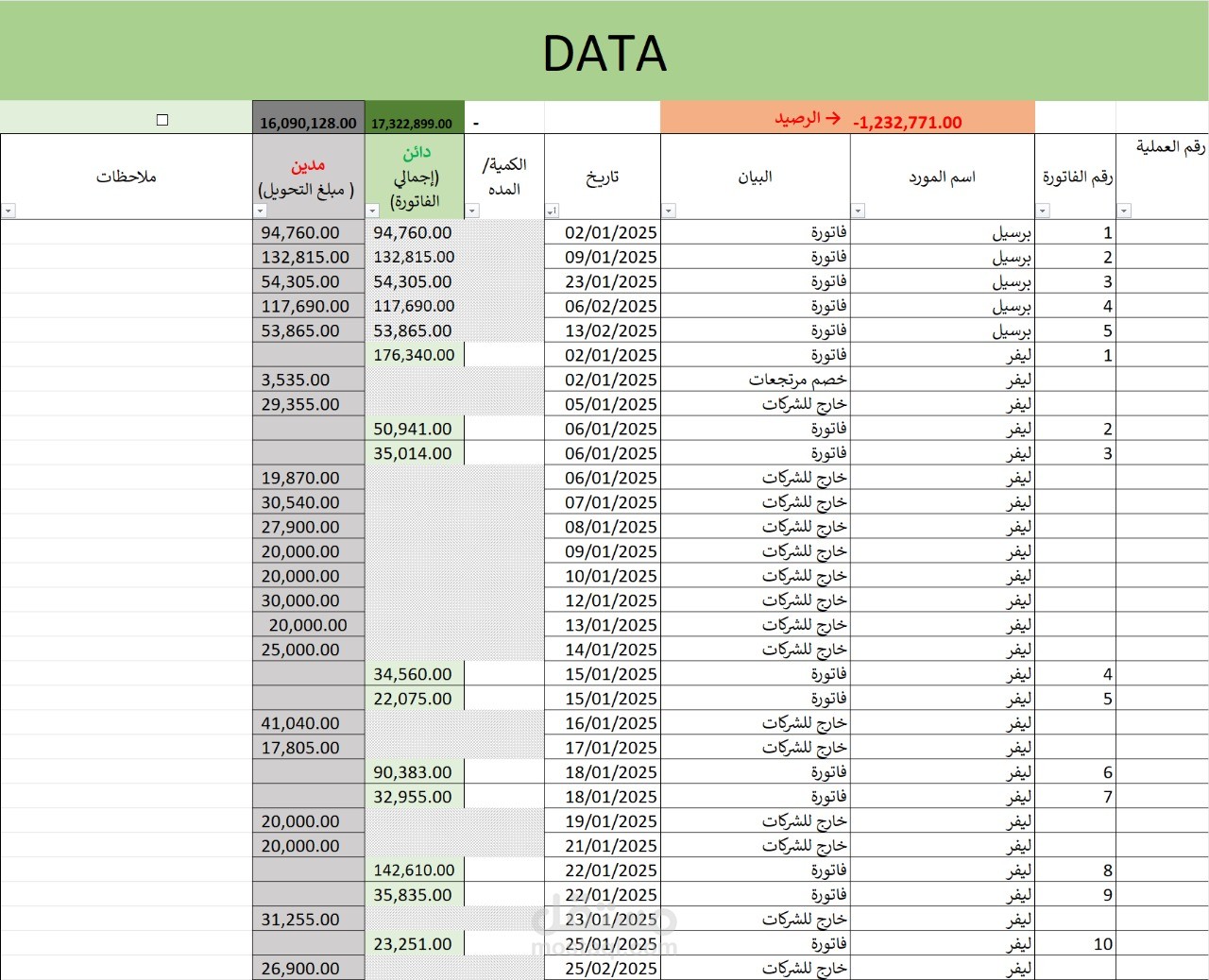Click date cell 25/02/2025
1209x980 pixels.
tap(603, 969)
